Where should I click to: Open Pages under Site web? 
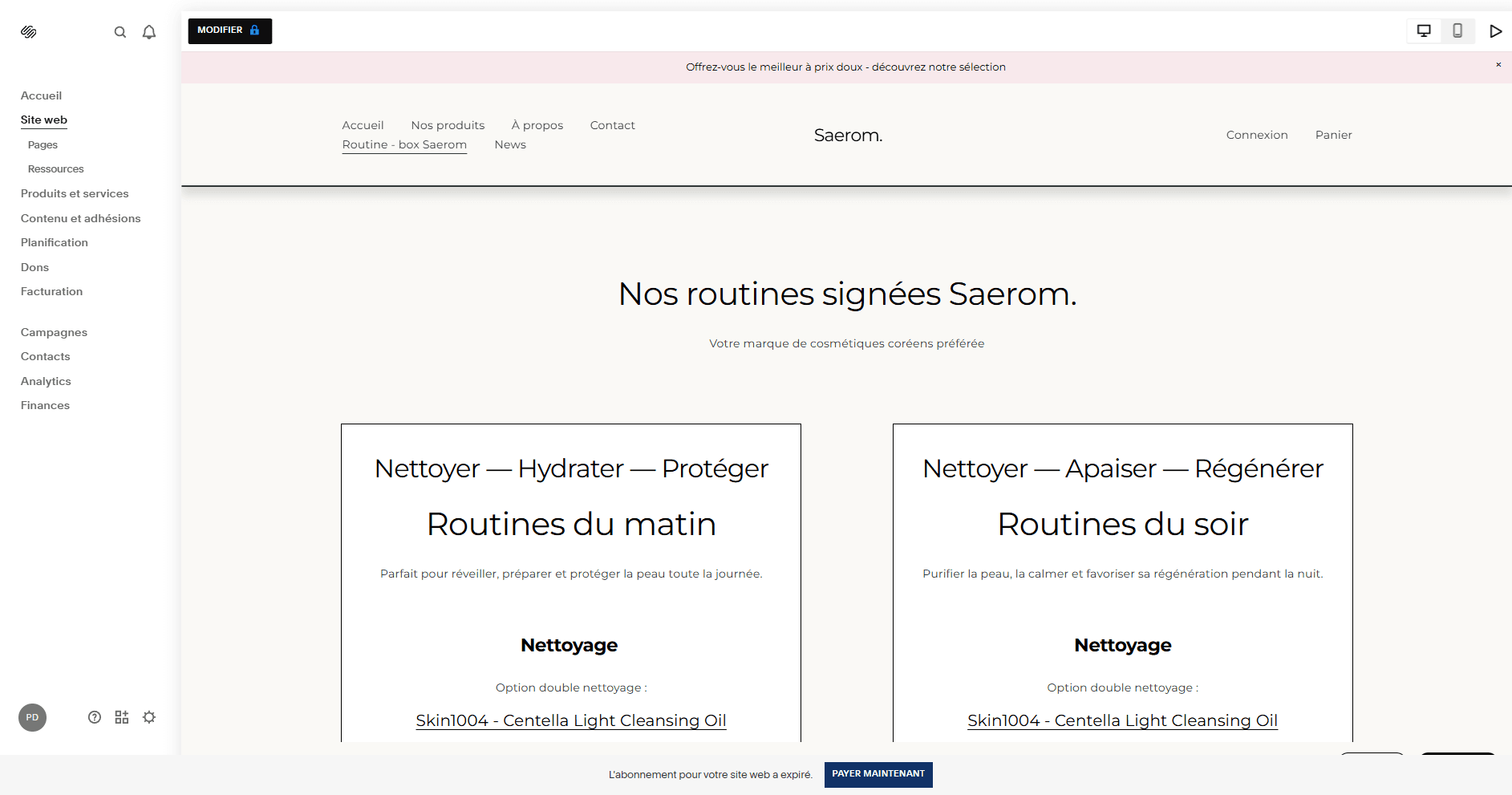click(43, 145)
